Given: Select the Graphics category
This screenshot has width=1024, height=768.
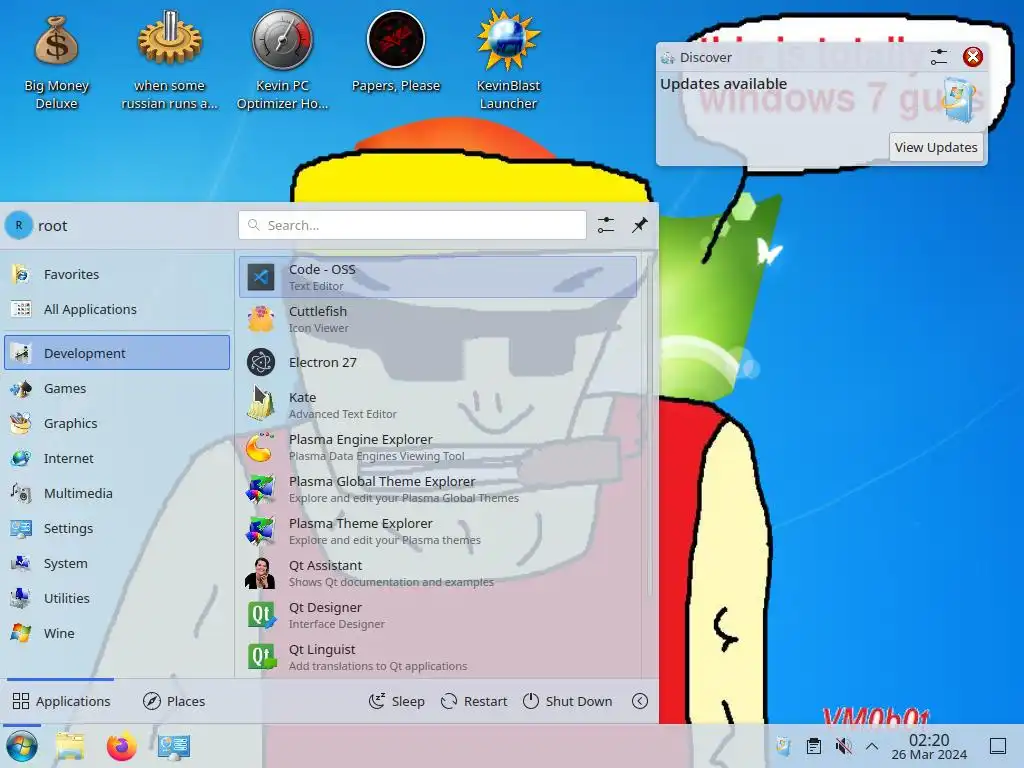Looking at the screenshot, I should pos(118,423).
